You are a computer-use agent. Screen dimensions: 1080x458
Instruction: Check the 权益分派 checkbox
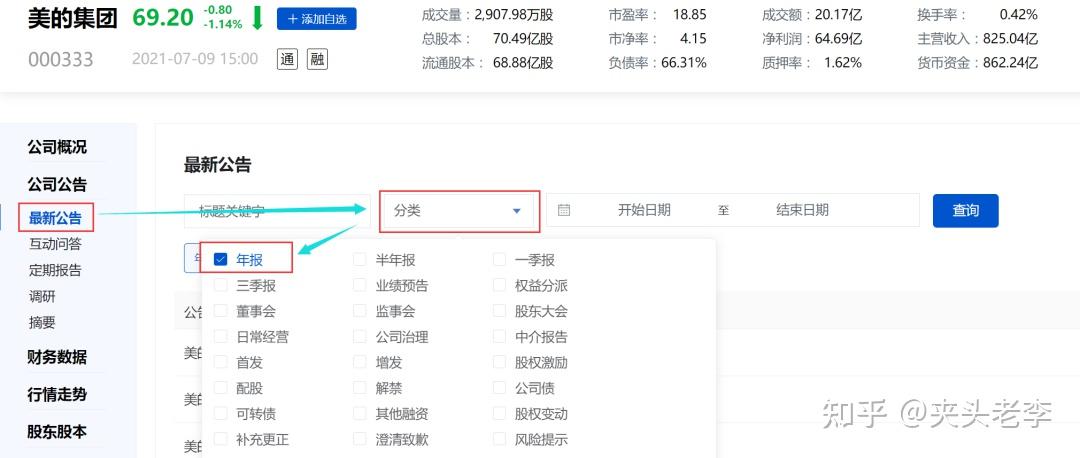pyautogui.click(x=499, y=285)
